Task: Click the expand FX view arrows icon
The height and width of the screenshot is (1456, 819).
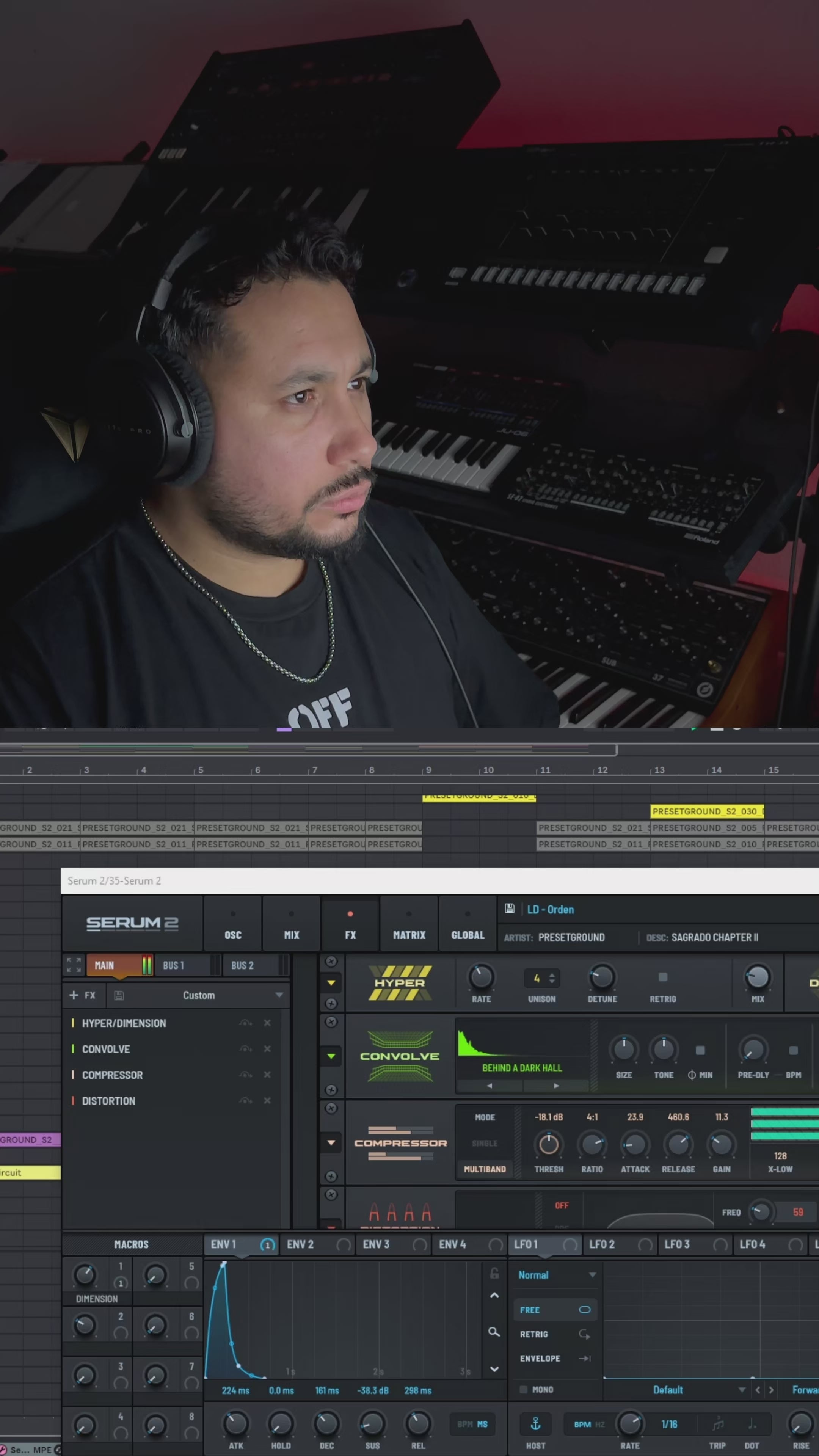Action: pos(74,965)
